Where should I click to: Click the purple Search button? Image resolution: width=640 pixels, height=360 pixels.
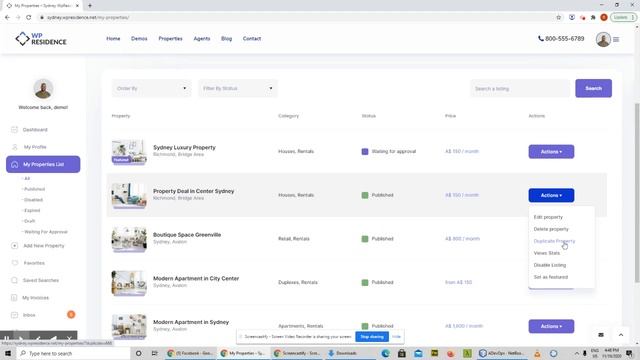593,88
